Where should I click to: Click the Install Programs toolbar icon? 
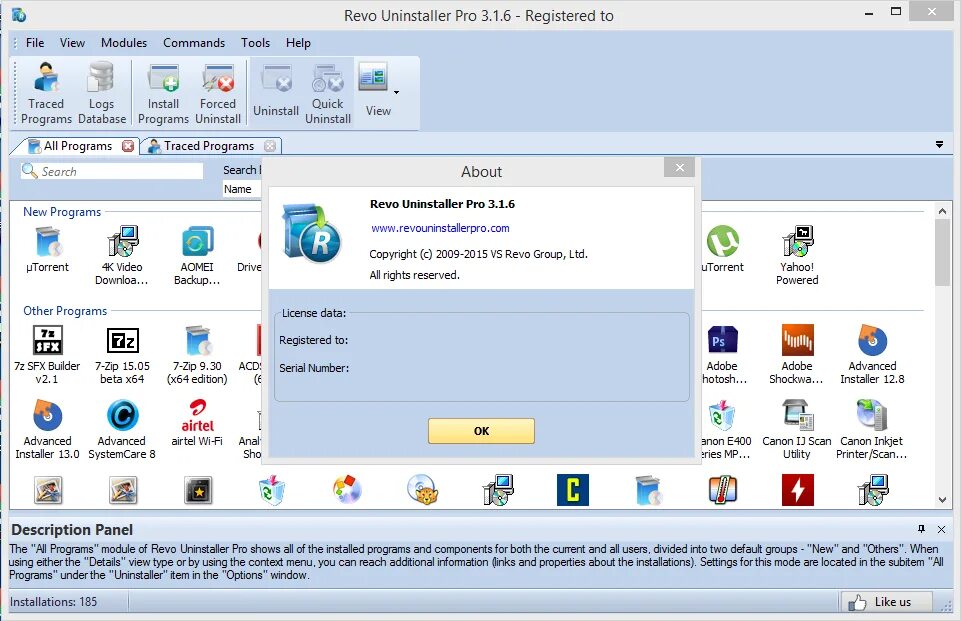[163, 92]
